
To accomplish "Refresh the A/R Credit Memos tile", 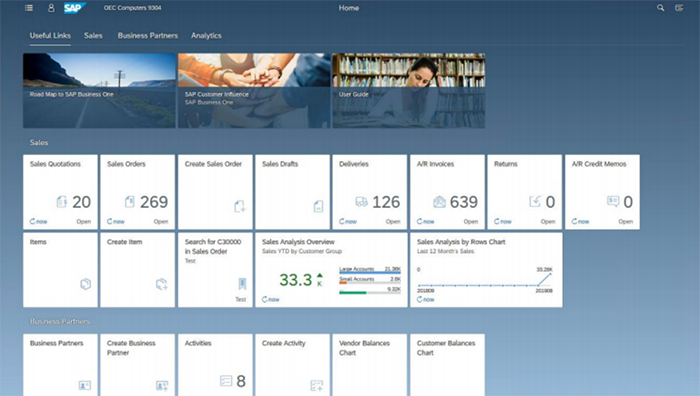I will click(x=580, y=221).
